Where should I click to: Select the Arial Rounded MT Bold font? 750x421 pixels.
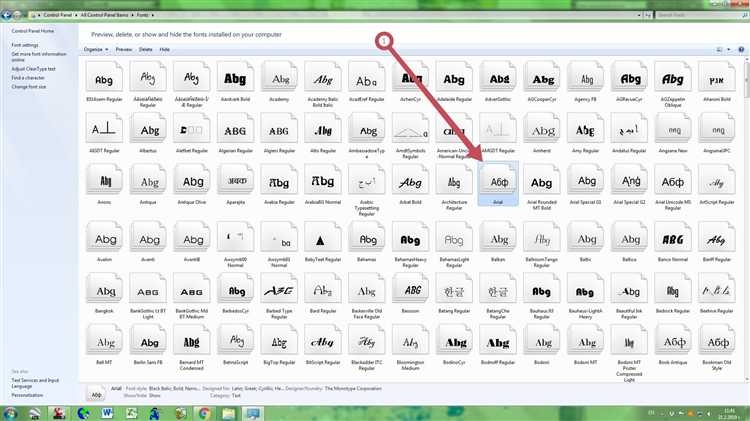542,186
